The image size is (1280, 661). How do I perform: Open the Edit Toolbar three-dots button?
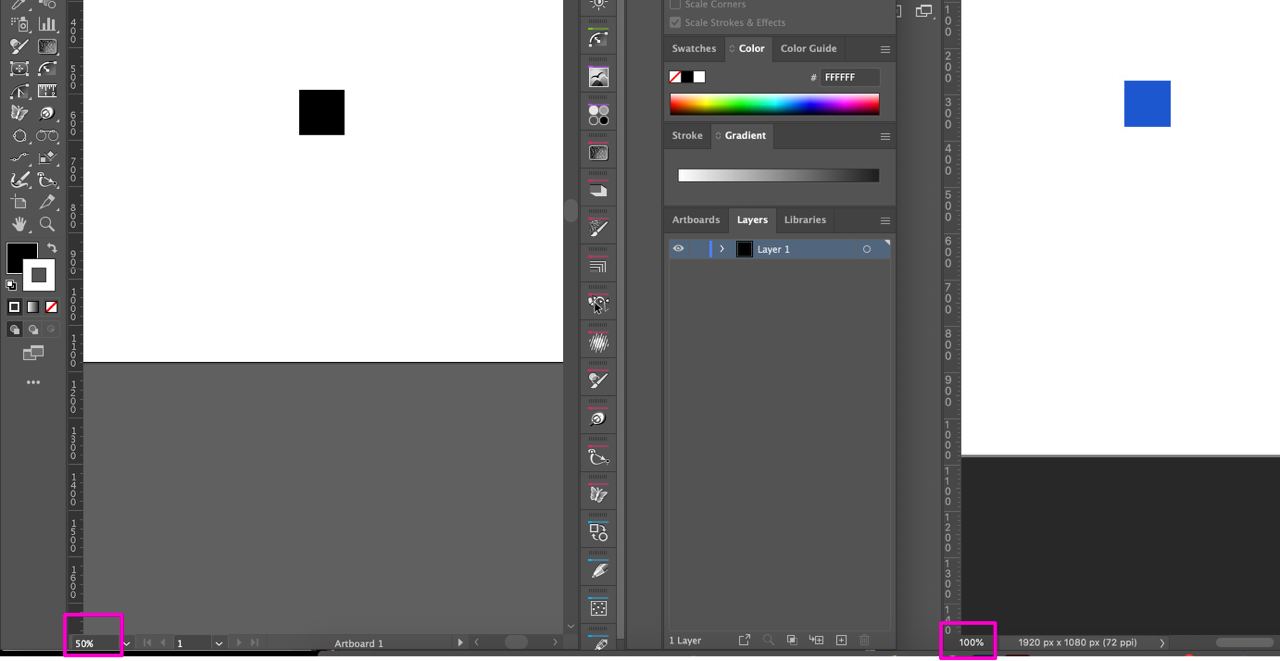click(x=33, y=382)
